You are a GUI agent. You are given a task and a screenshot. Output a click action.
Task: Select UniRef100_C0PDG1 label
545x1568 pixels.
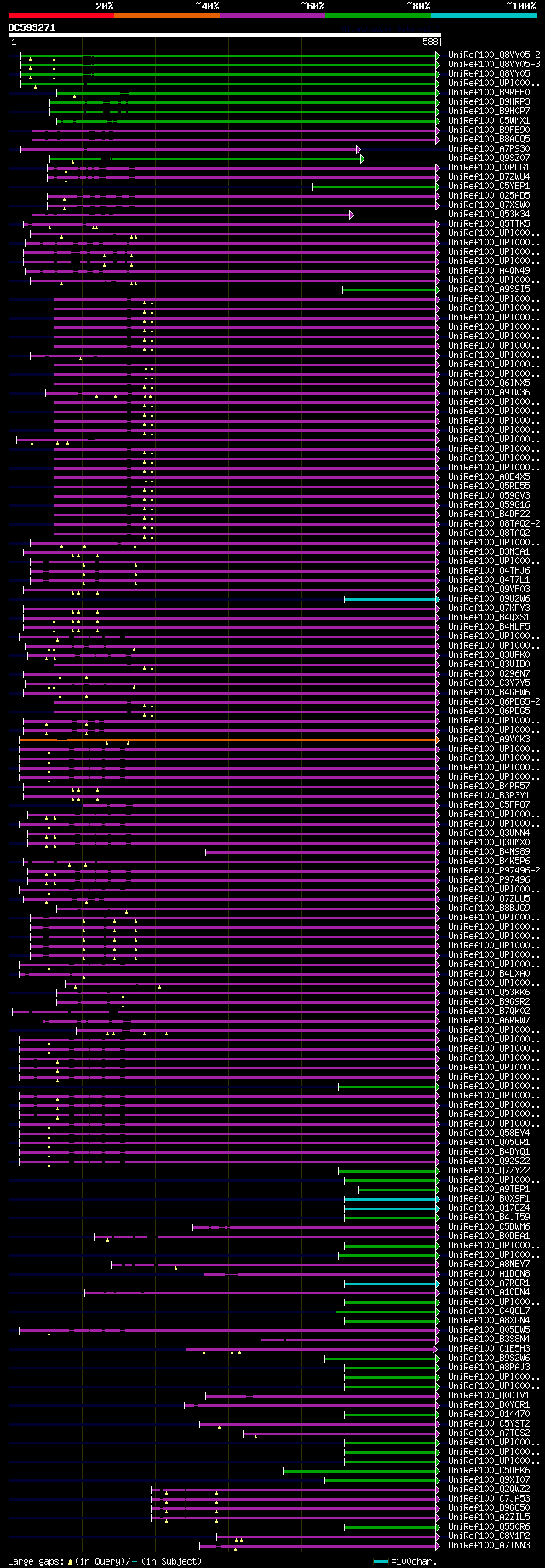[x=489, y=167]
